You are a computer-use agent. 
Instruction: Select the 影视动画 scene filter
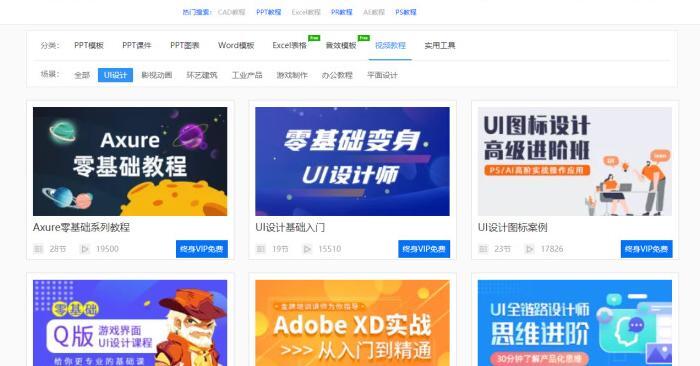[157, 75]
